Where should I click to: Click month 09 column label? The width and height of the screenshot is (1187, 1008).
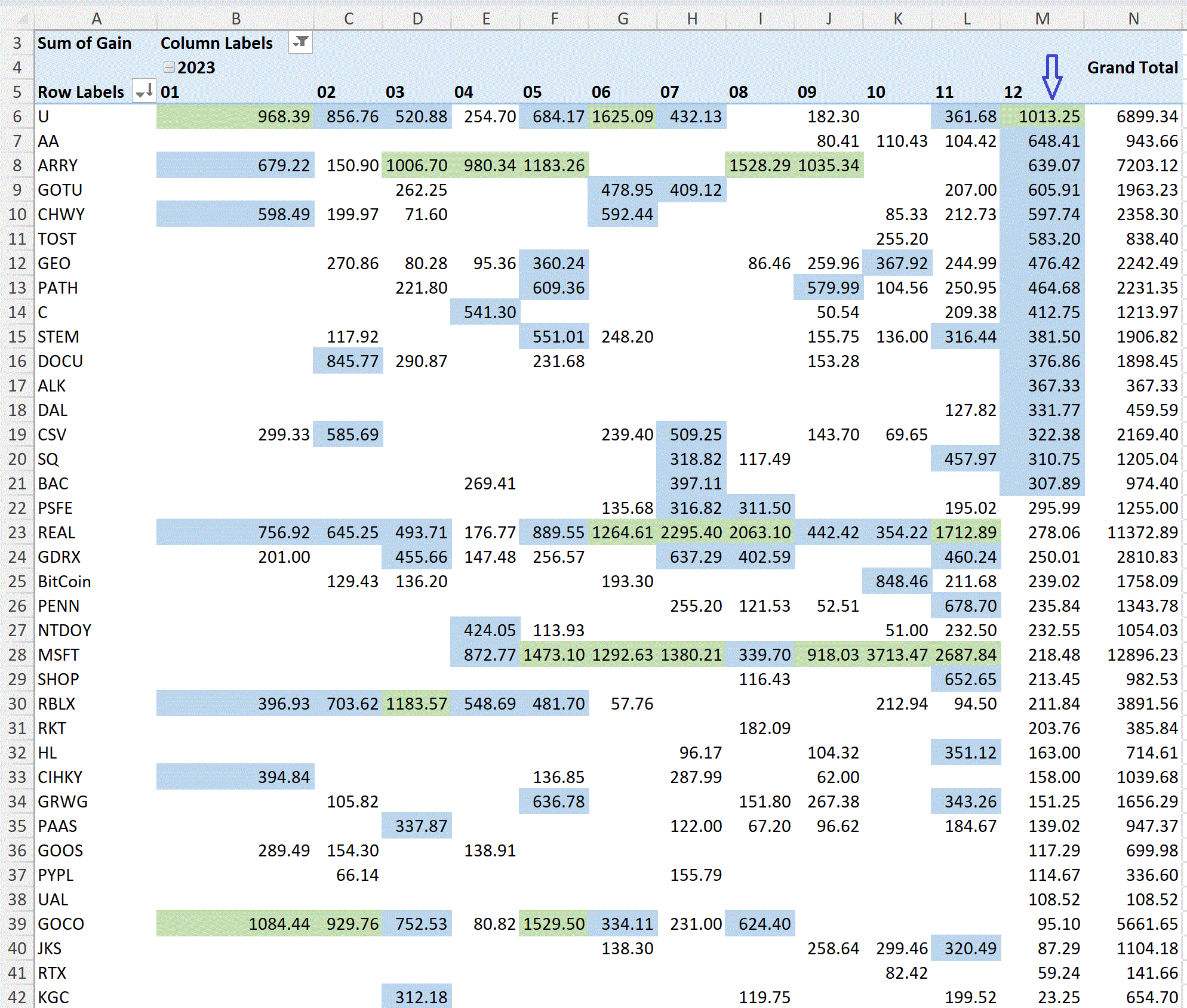coord(807,92)
